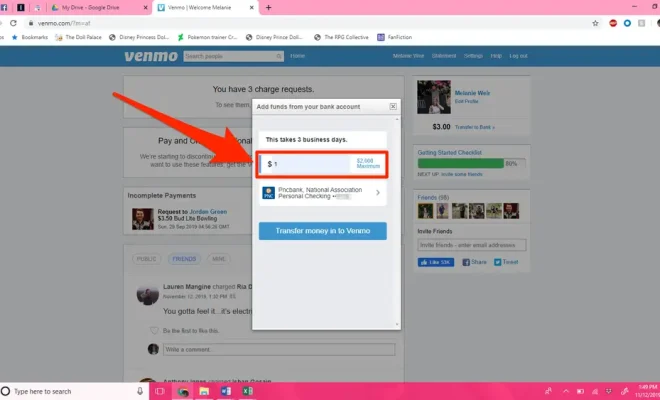Click the Twitter Tweet button

pos(506,262)
